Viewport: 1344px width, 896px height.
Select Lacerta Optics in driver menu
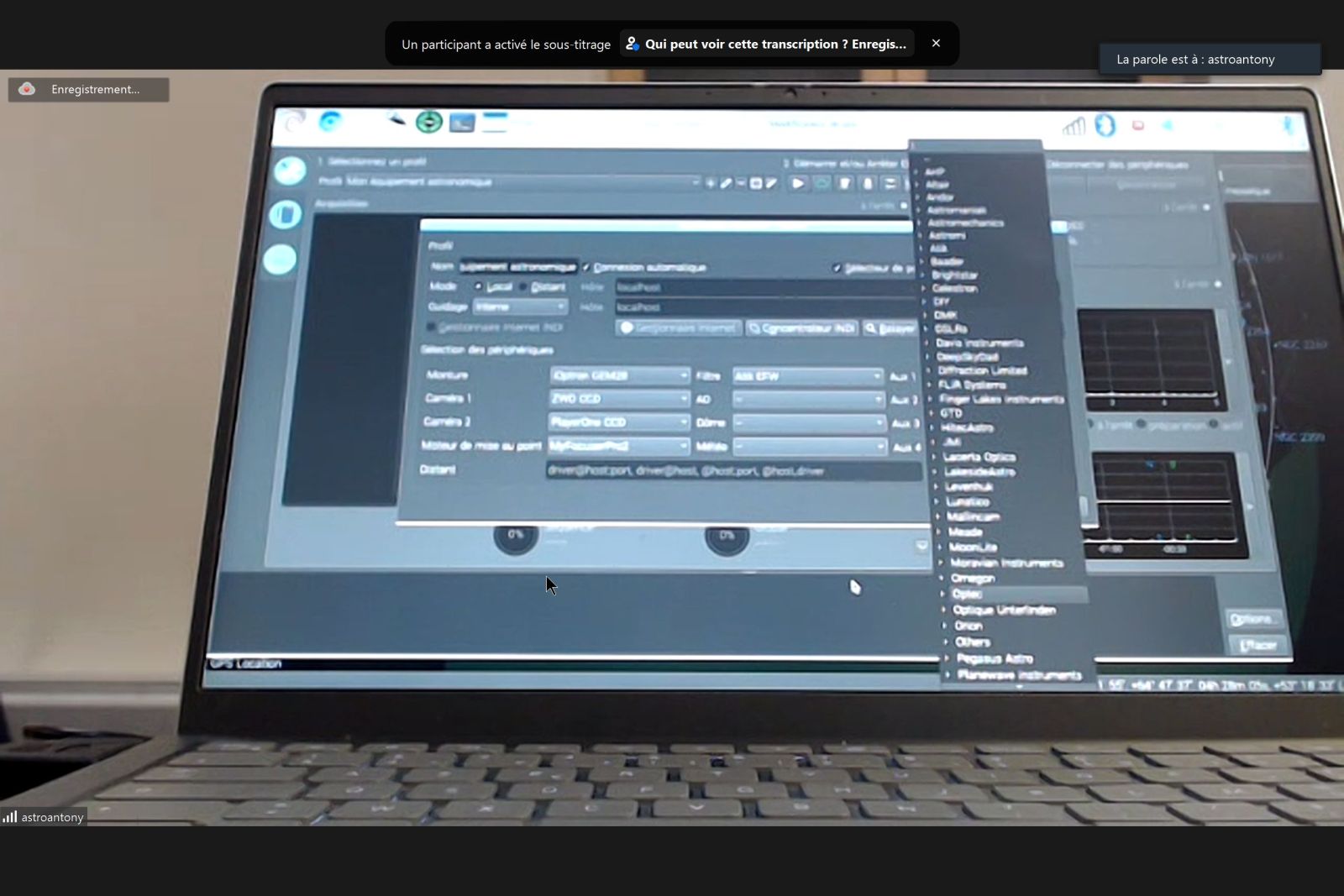point(979,457)
